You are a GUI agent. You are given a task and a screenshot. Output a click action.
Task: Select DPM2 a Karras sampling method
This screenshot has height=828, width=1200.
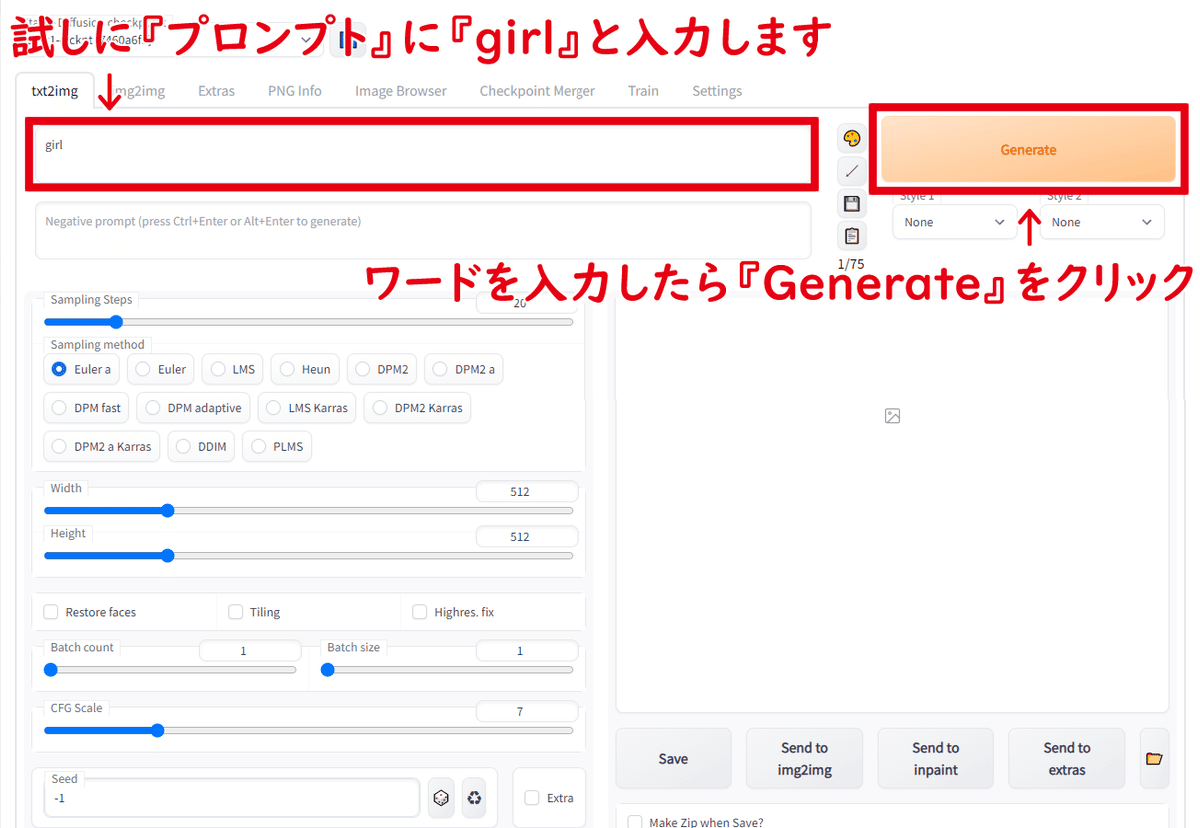pyautogui.click(x=101, y=446)
